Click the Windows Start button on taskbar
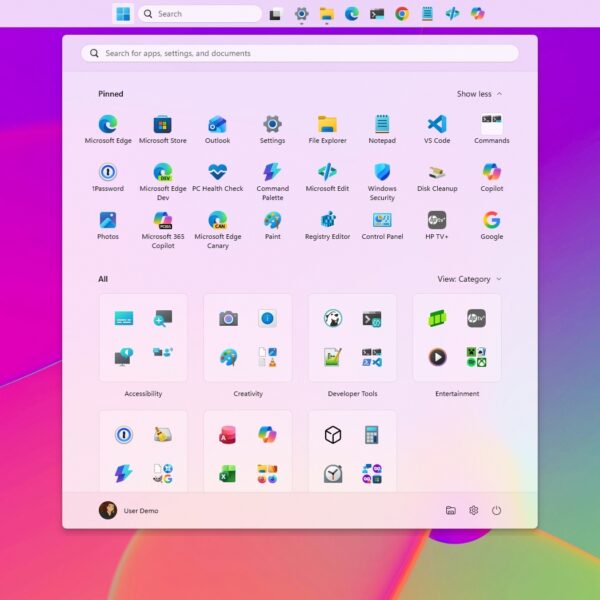Screen dimensions: 600x600 point(123,14)
